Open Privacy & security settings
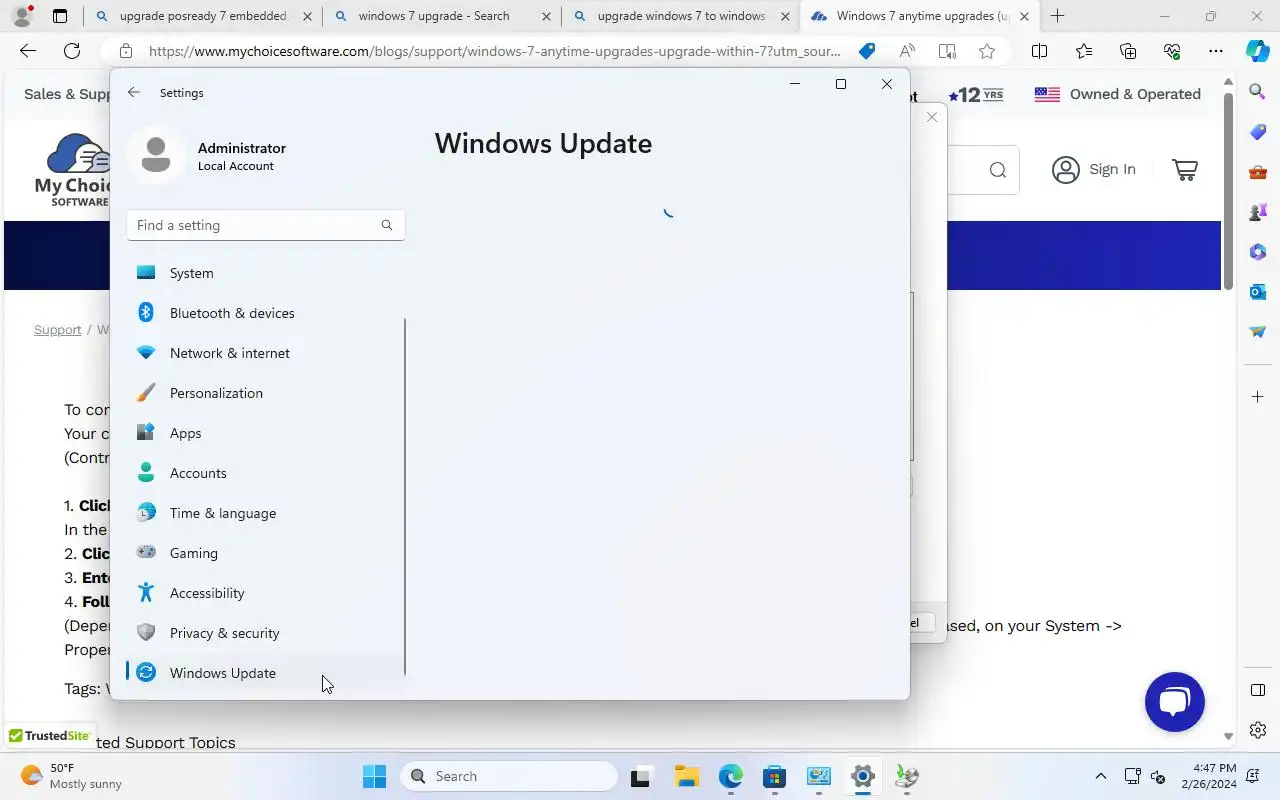The height and width of the screenshot is (800, 1280). pos(265,633)
